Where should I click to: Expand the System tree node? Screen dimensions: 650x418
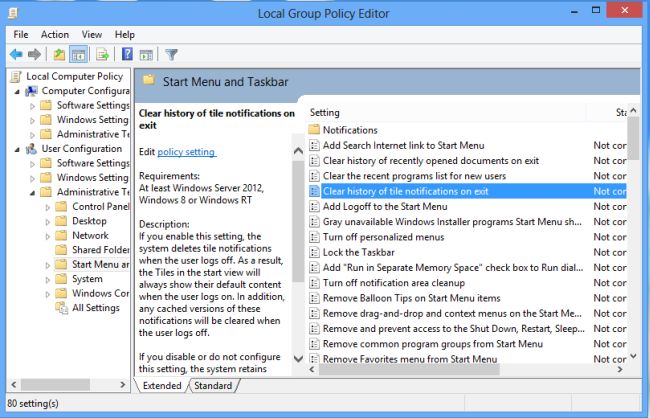pyautogui.click(x=48, y=280)
